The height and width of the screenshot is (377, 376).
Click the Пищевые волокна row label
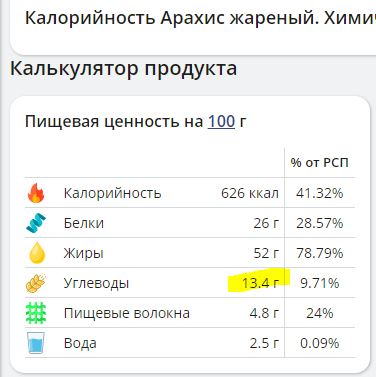(127, 313)
